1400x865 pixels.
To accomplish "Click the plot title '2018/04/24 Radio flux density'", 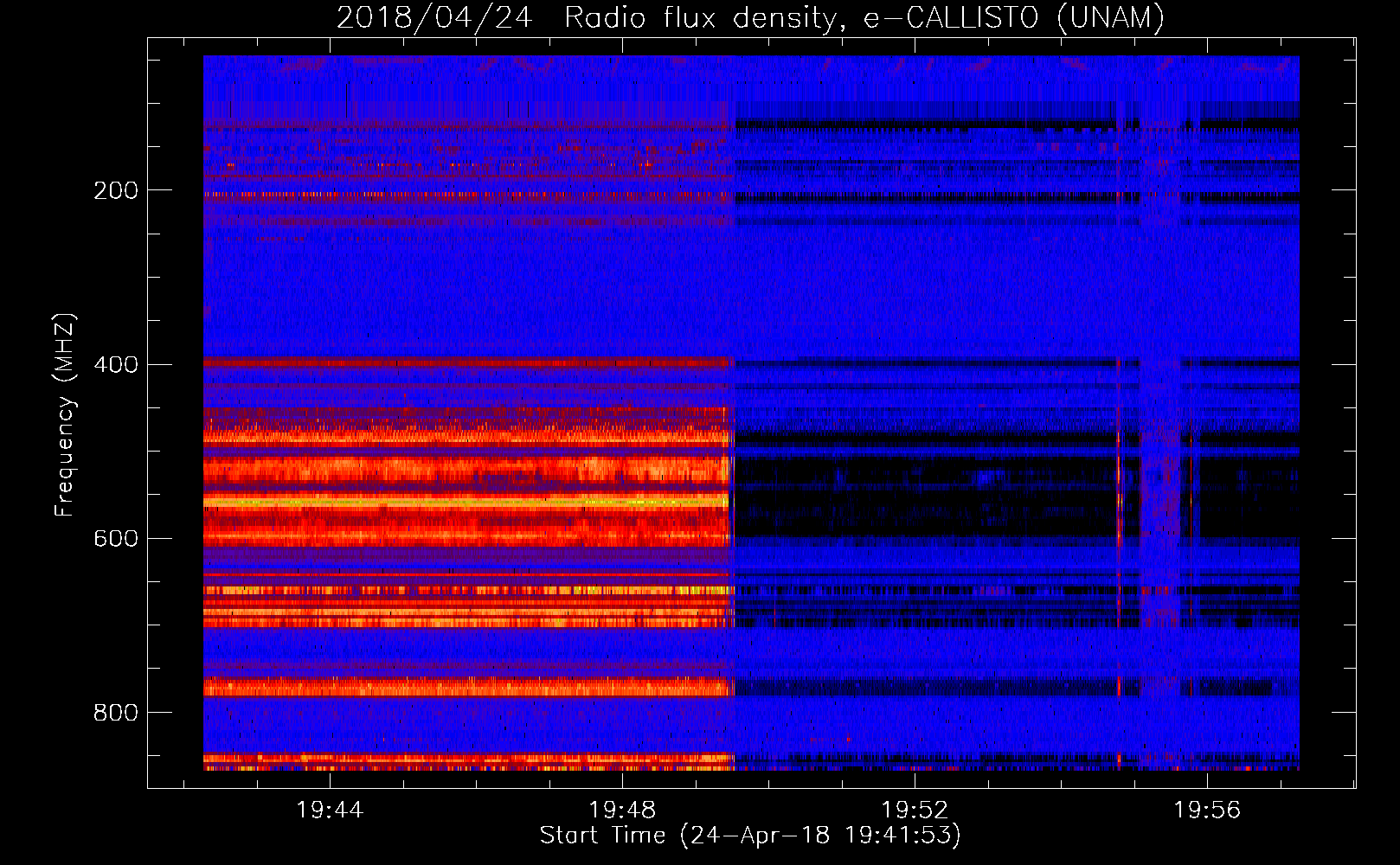I will click(x=750, y=17).
